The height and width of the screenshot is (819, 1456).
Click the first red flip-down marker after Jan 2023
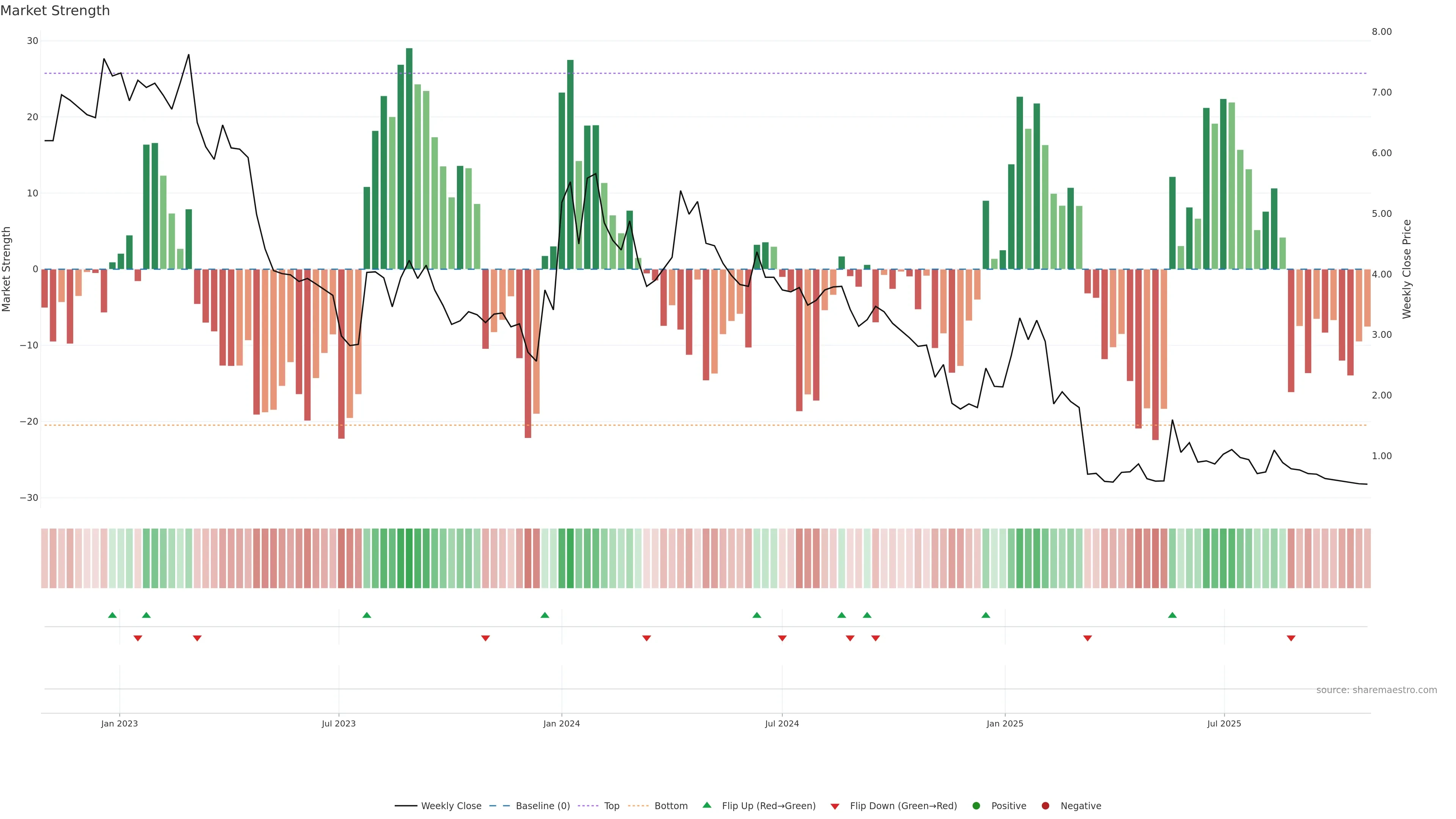click(x=138, y=638)
